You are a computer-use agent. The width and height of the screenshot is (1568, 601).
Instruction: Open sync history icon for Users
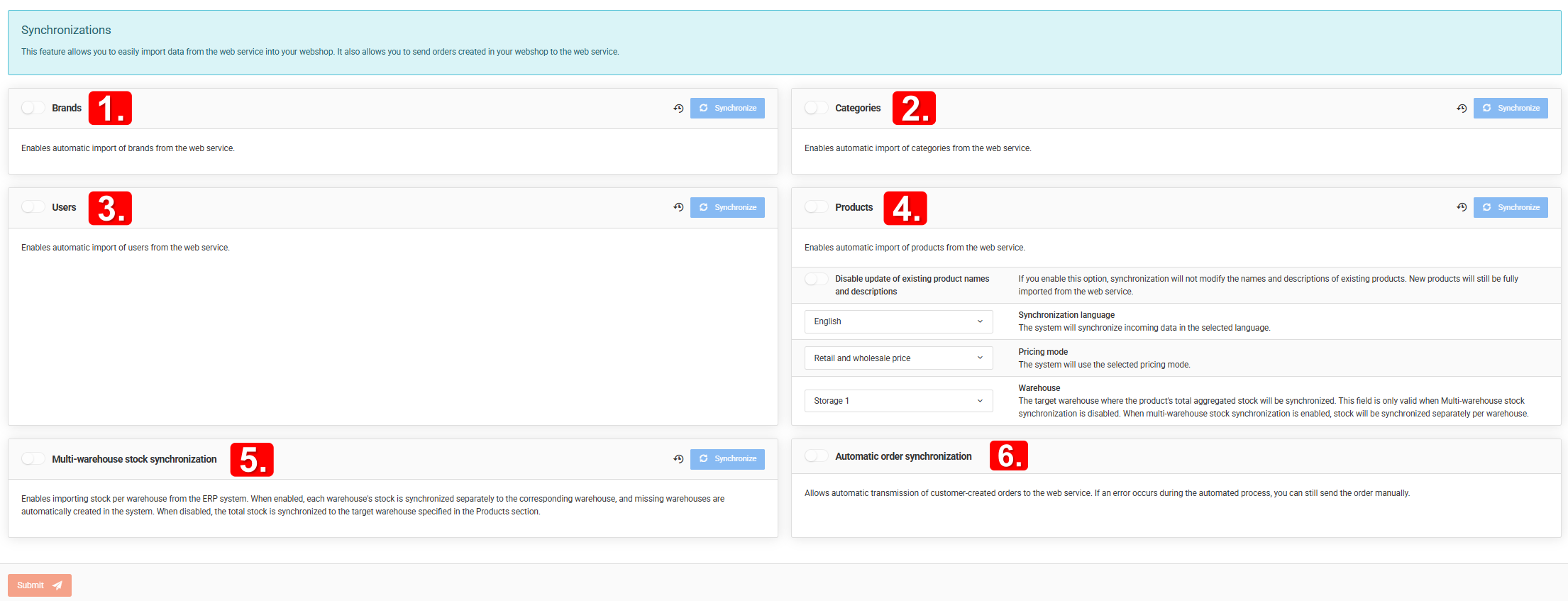(x=678, y=207)
